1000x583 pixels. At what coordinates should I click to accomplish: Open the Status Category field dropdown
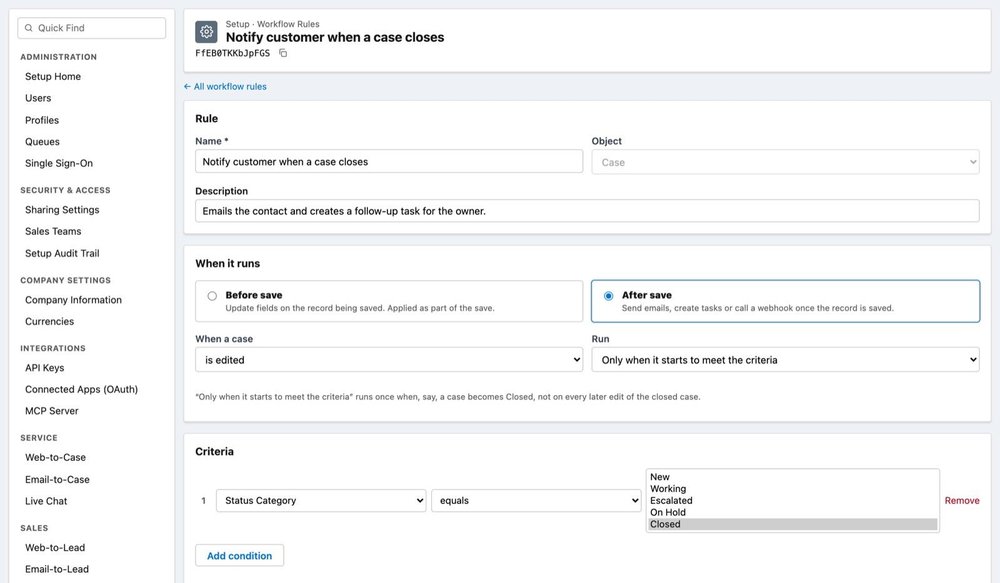(321, 501)
